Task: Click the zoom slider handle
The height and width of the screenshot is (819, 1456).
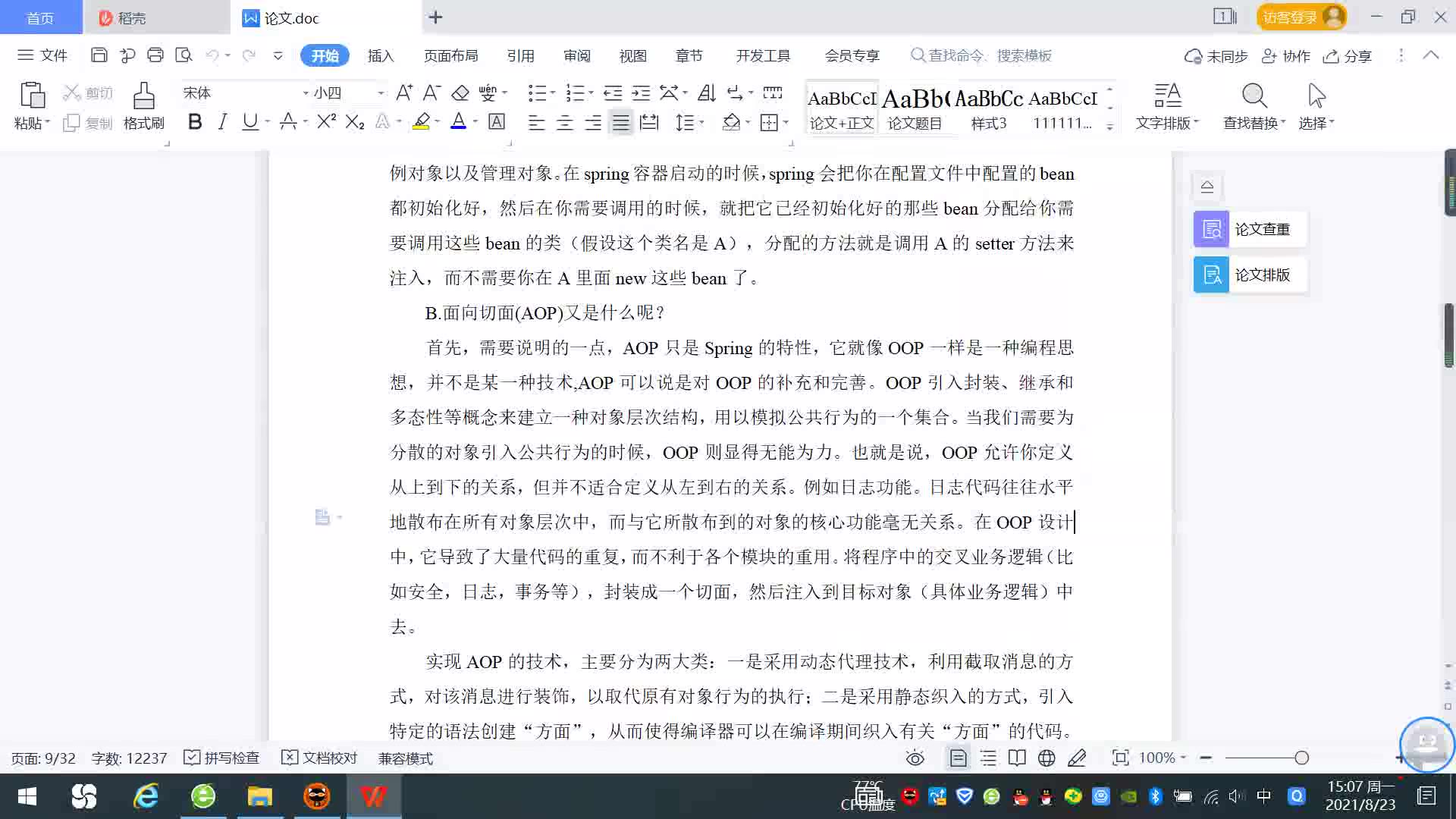Action: [x=1301, y=758]
